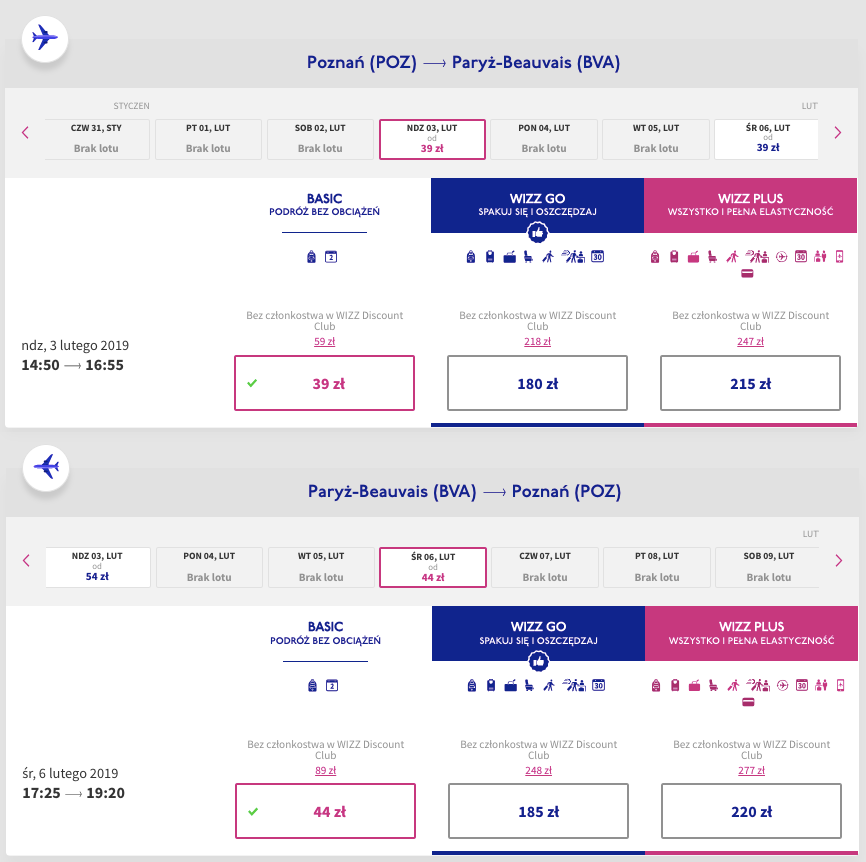866x862 pixels.
Task: Click the date text śr, 6 lutego 2019
Action: [70, 774]
